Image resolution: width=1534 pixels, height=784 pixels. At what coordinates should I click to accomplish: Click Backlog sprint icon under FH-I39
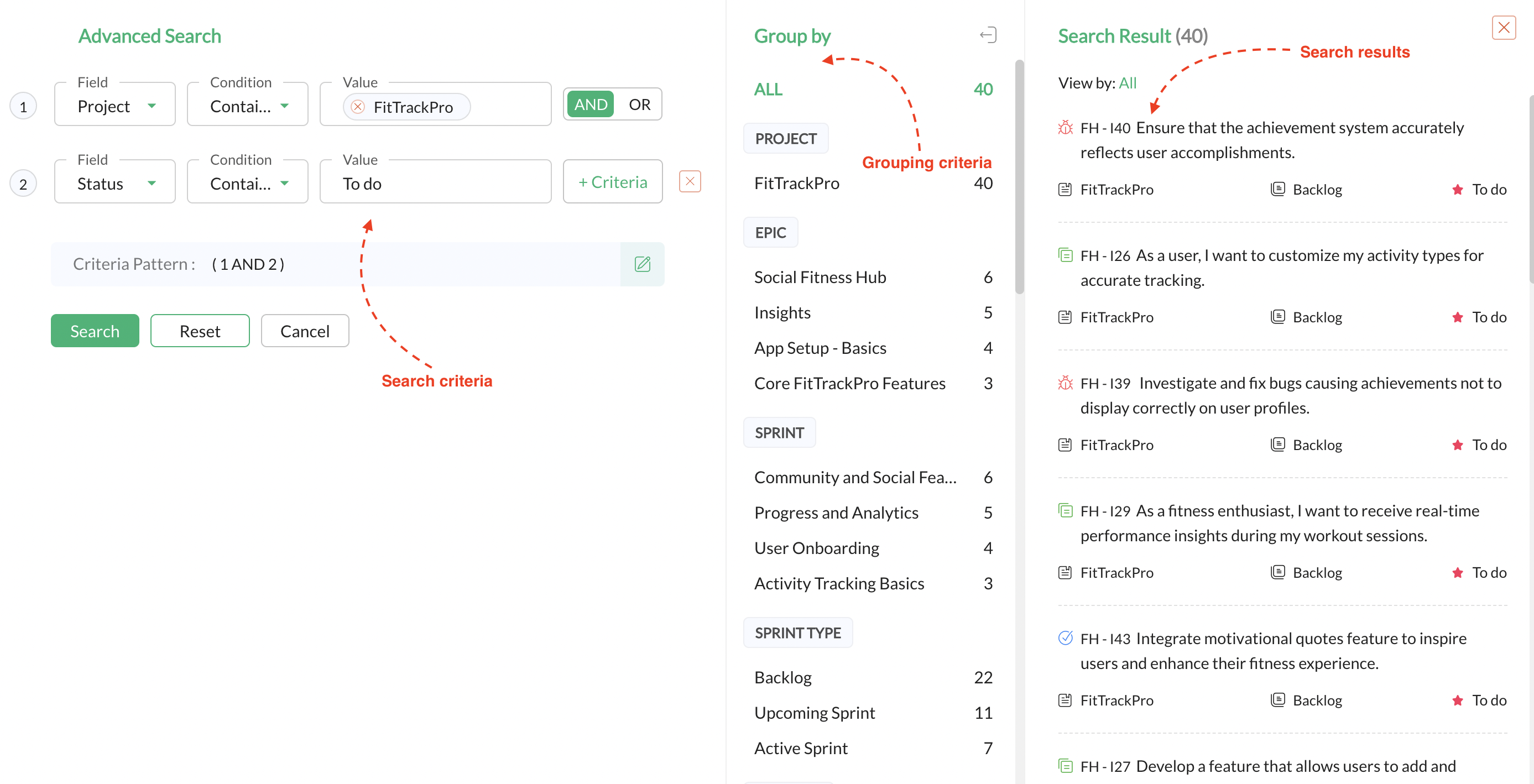coord(1278,445)
